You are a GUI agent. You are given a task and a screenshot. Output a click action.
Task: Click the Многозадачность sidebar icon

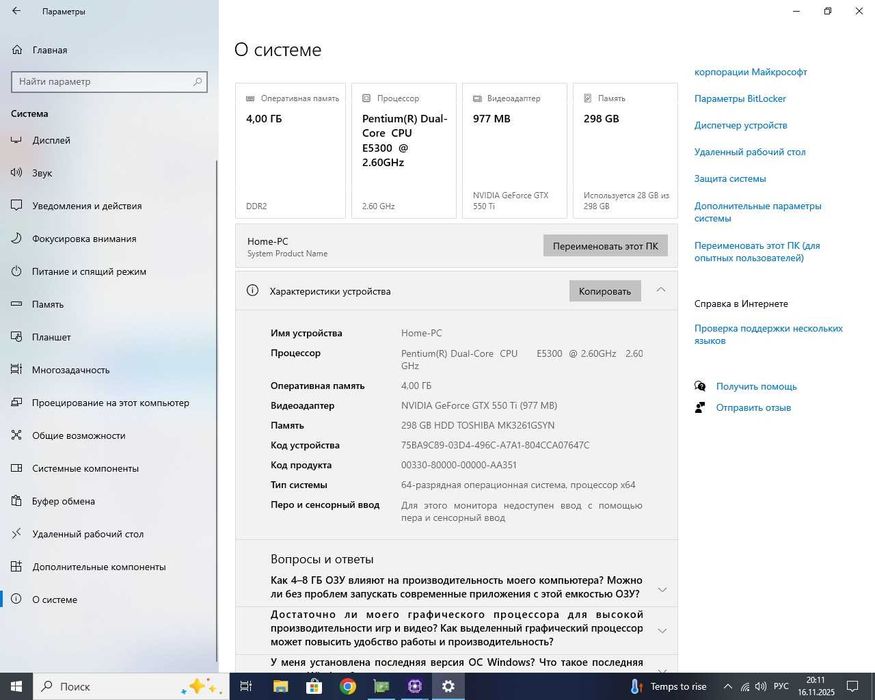click(x=16, y=370)
